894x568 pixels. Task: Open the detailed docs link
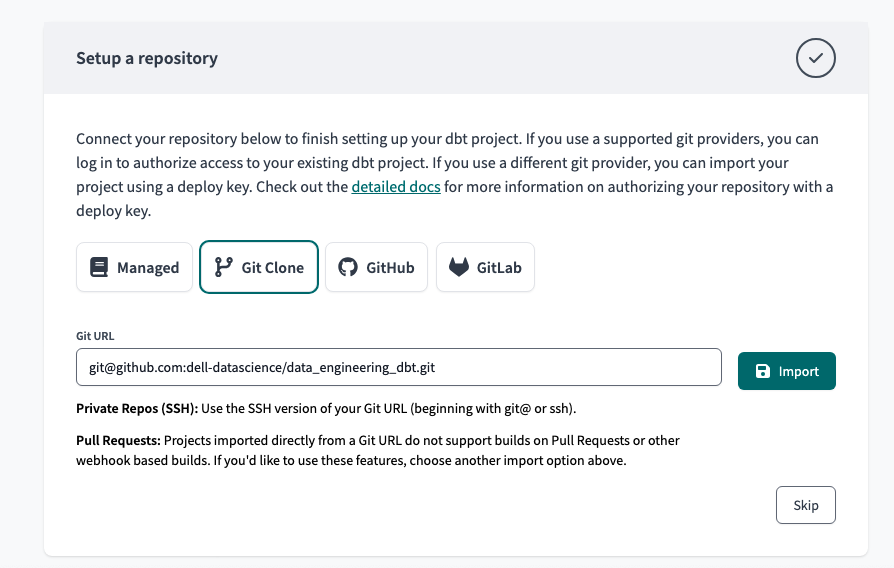pyautogui.click(x=396, y=187)
